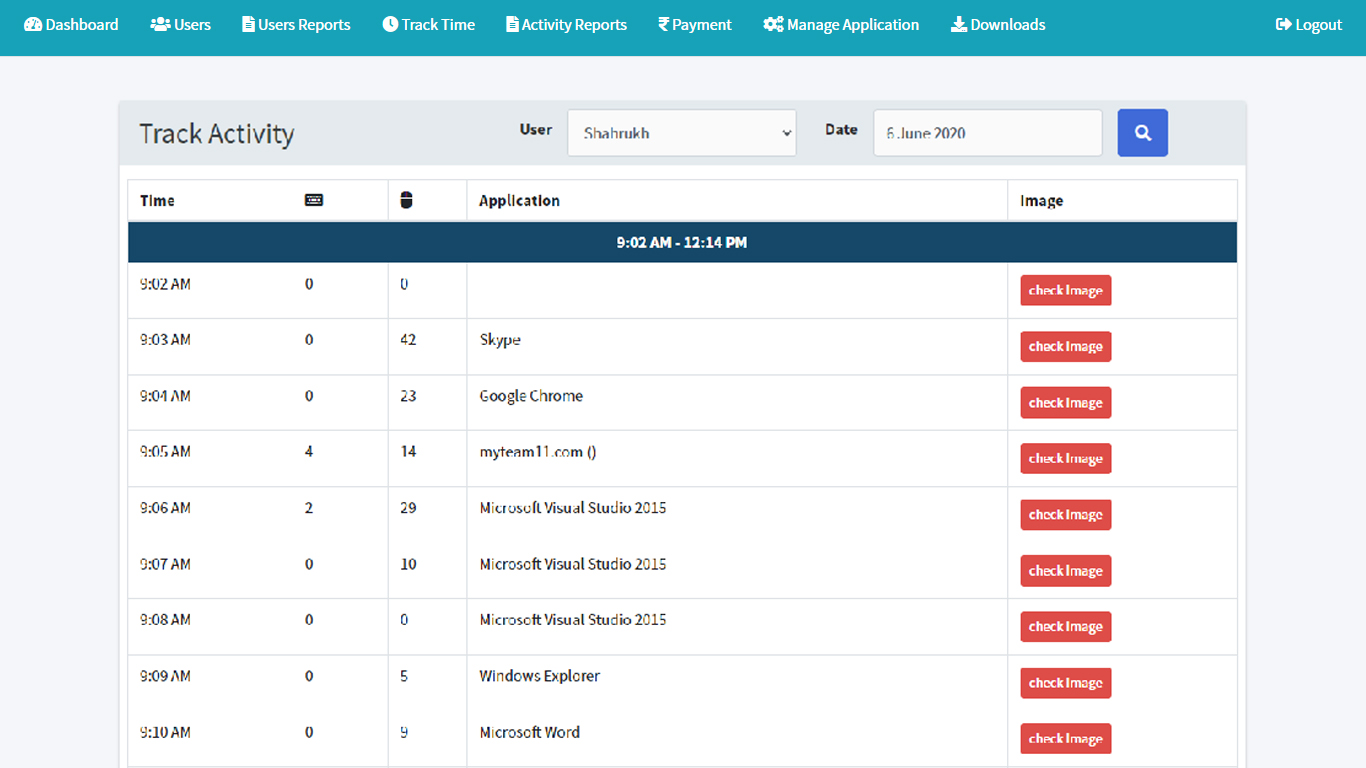
Task: Expand the User dropdown showing Shahrukh
Action: pyautogui.click(x=681, y=133)
